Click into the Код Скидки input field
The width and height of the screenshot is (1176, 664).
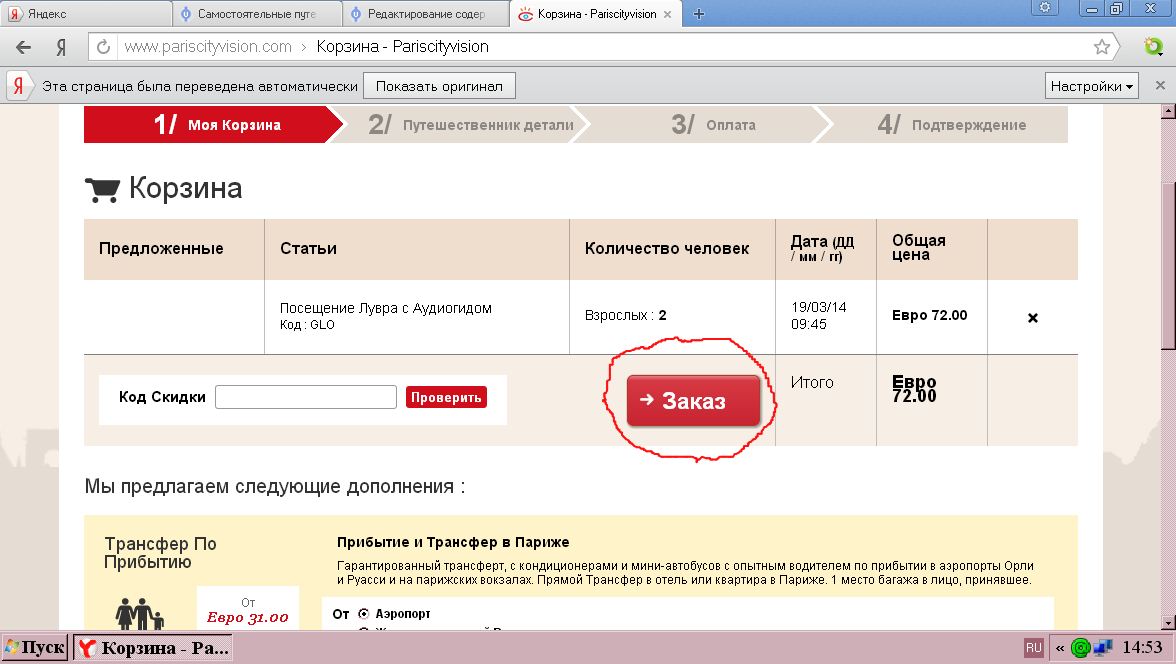click(x=306, y=397)
